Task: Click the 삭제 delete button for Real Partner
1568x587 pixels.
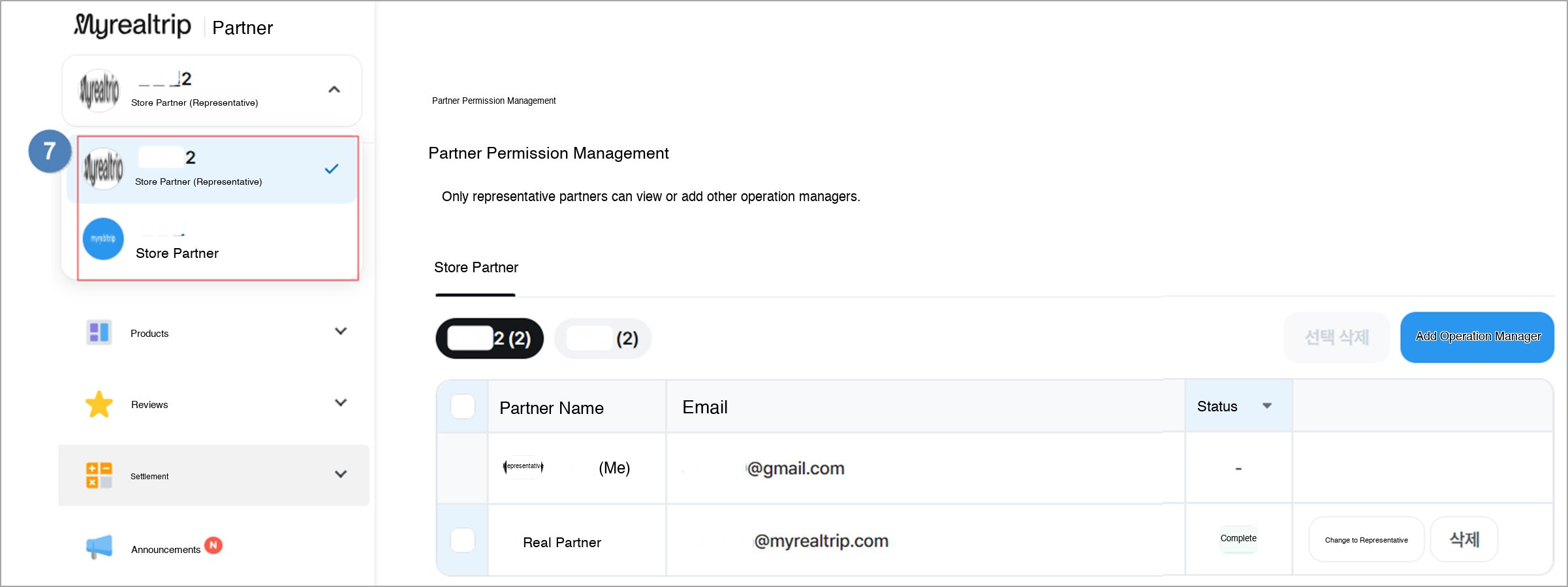Action: 1464,540
